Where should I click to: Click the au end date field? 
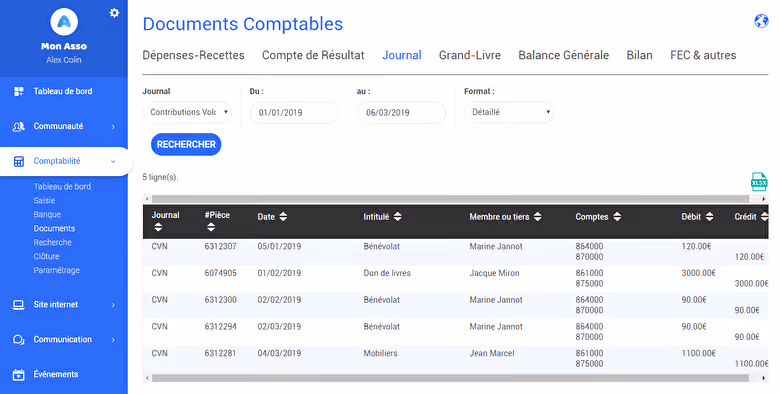(401, 112)
